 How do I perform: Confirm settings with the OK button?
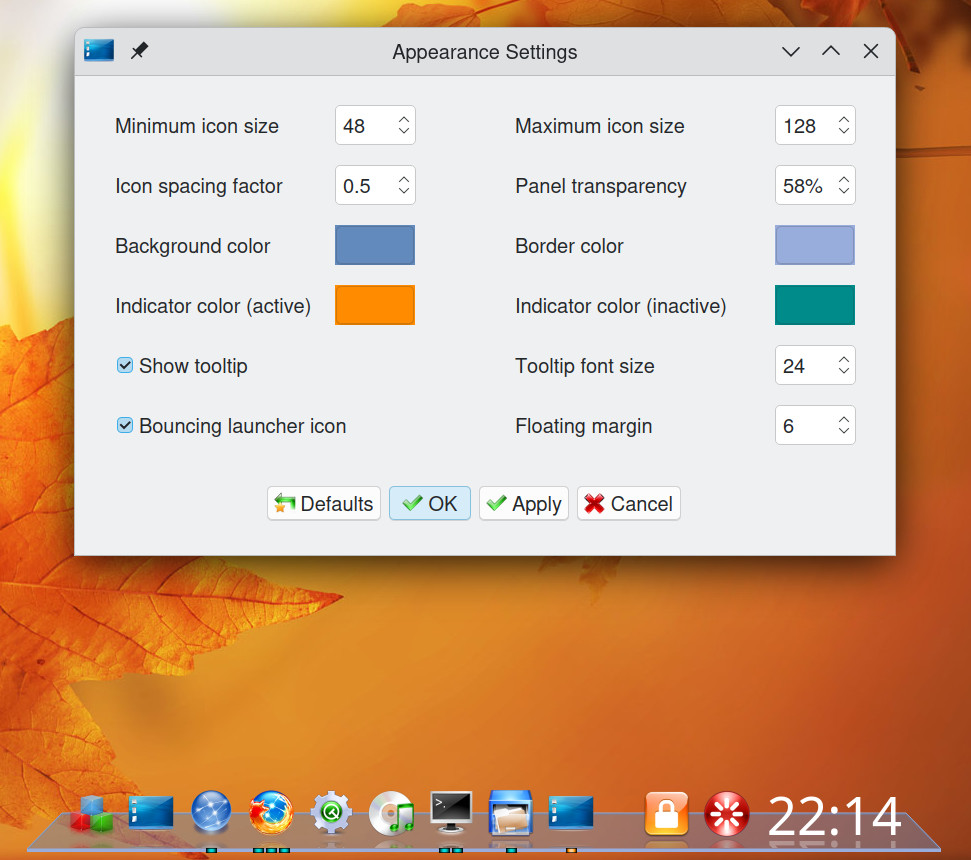coord(430,503)
